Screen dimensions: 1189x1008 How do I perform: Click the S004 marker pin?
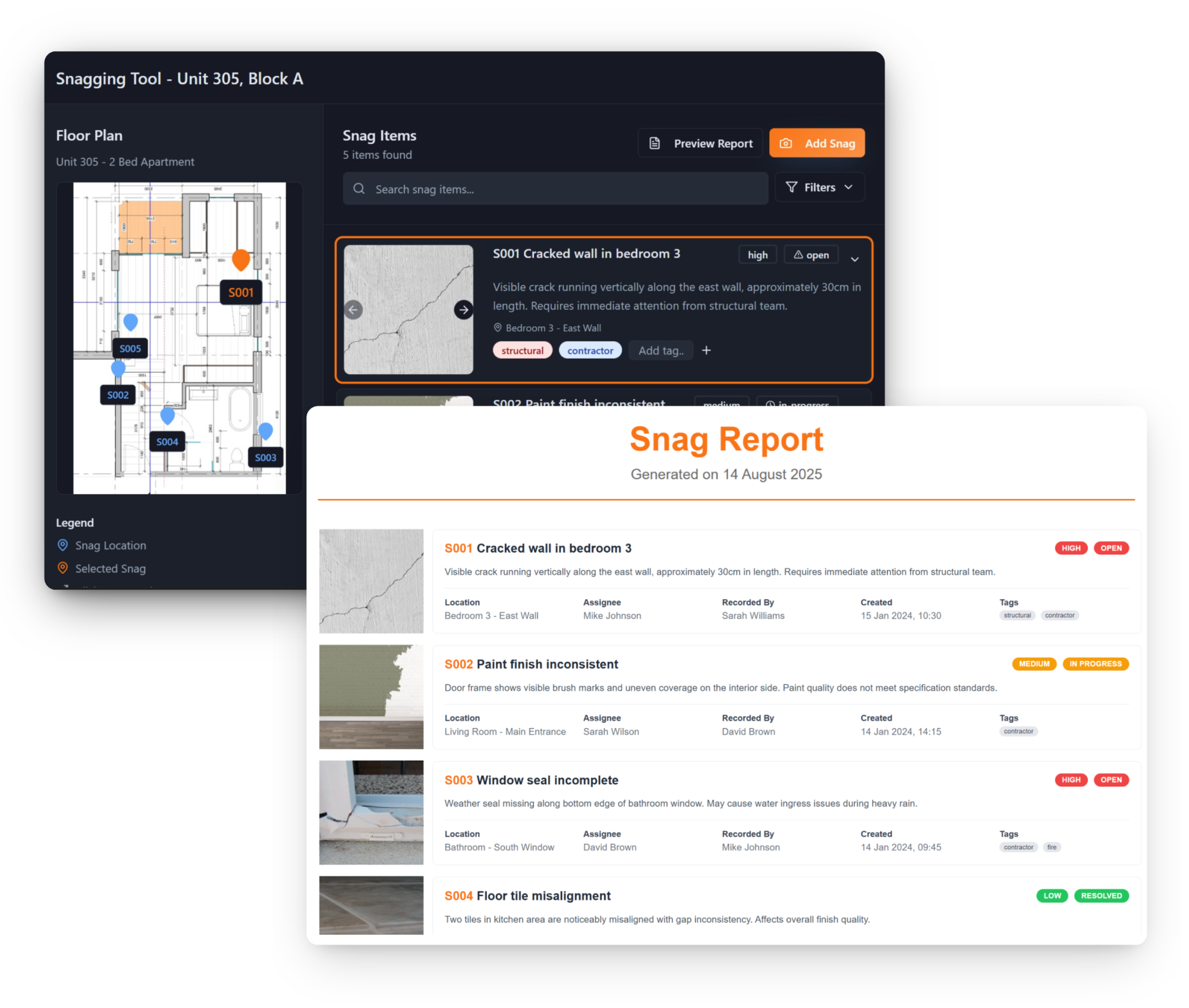tap(168, 416)
